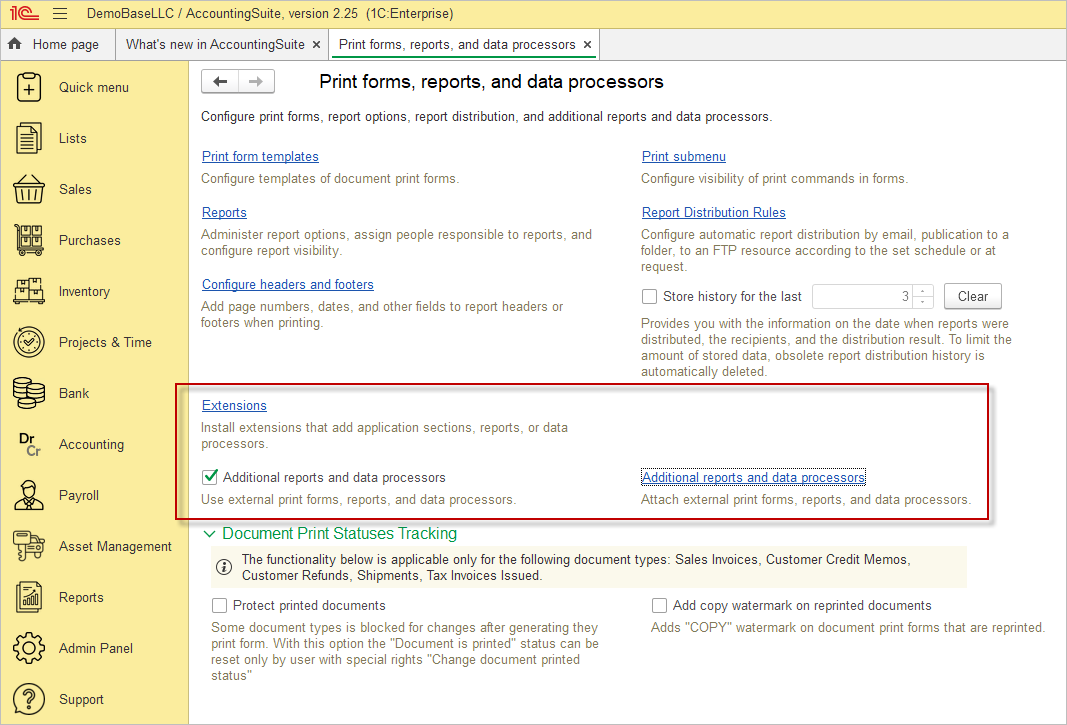The height and width of the screenshot is (725, 1067).
Task: Close the Print forms, reports tab
Action: pyautogui.click(x=587, y=44)
